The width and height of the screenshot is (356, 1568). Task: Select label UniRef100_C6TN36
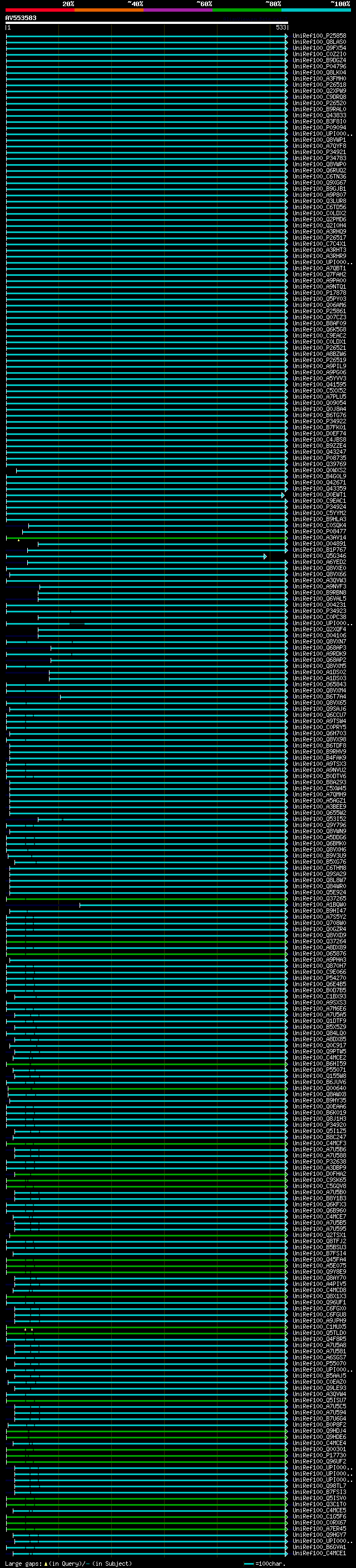pyautogui.click(x=319, y=176)
